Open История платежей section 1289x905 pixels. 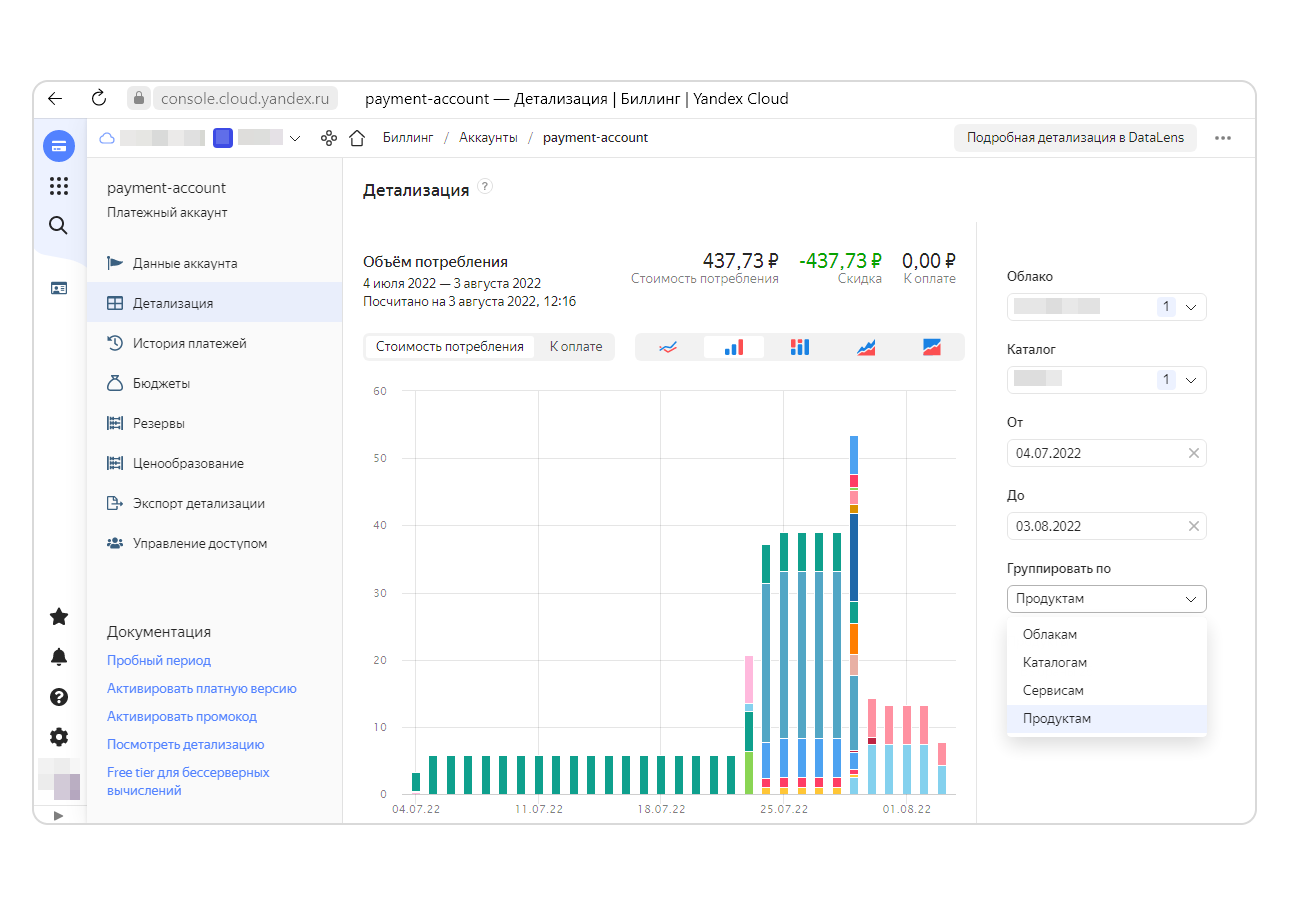tap(214, 343)
